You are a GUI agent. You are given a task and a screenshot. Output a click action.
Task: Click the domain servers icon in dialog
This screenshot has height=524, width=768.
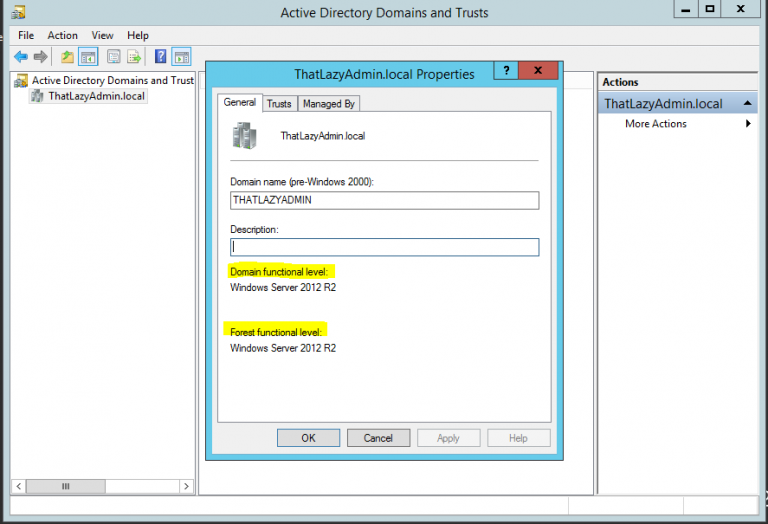click(244, 136)
